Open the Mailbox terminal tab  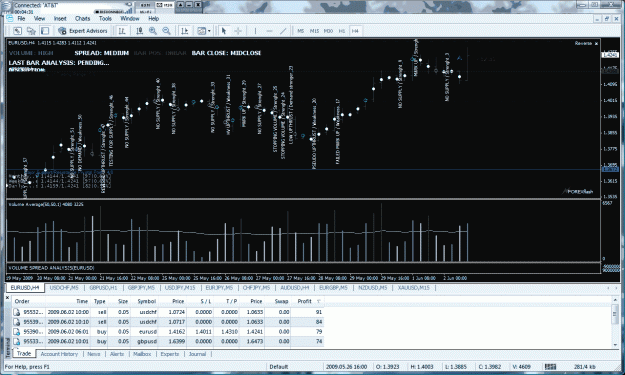pos(142,354)
